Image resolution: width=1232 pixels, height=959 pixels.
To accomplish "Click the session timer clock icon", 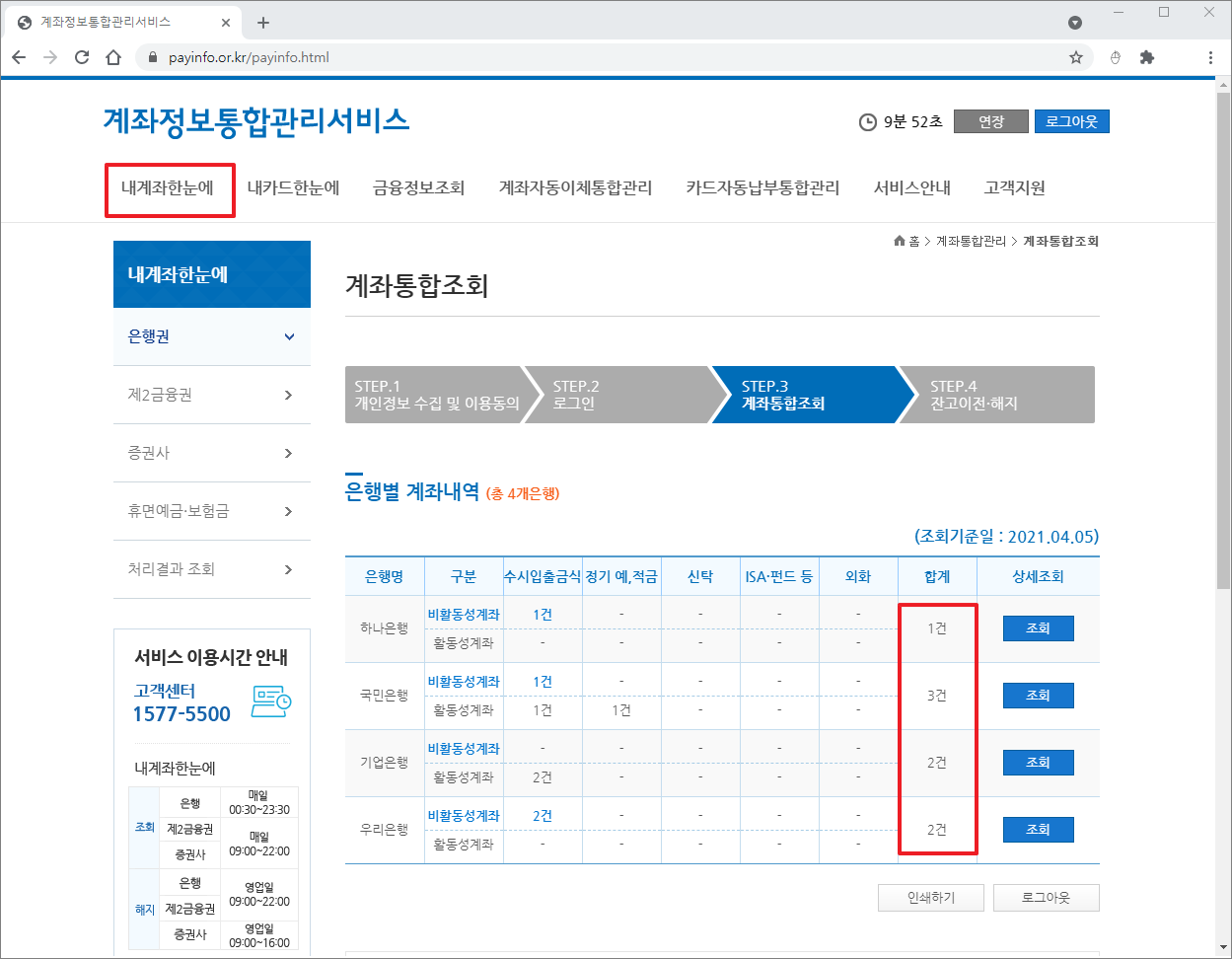I will [868, 122].
